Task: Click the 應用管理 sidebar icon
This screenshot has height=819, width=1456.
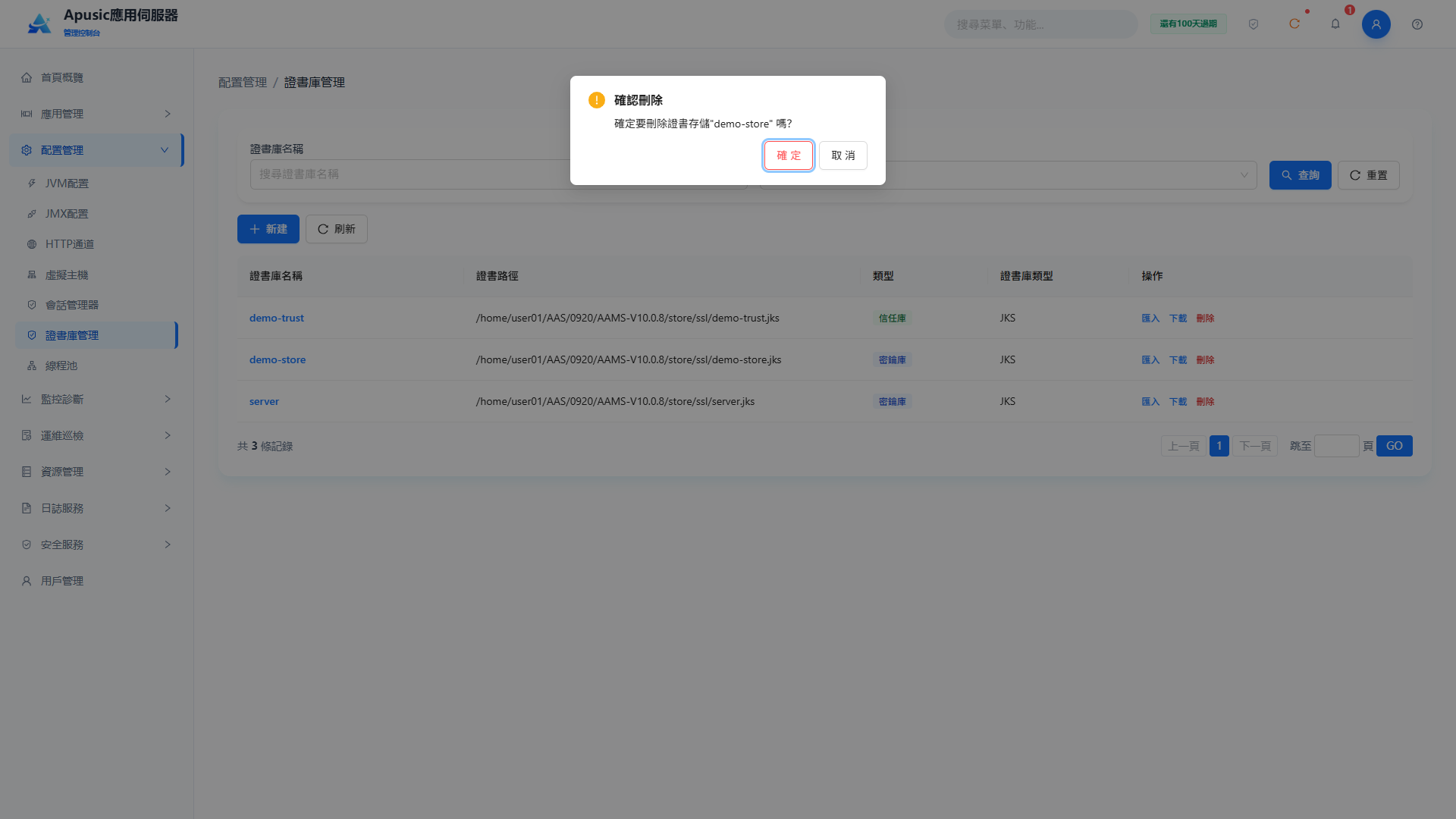Action: (x=27, y=114)
